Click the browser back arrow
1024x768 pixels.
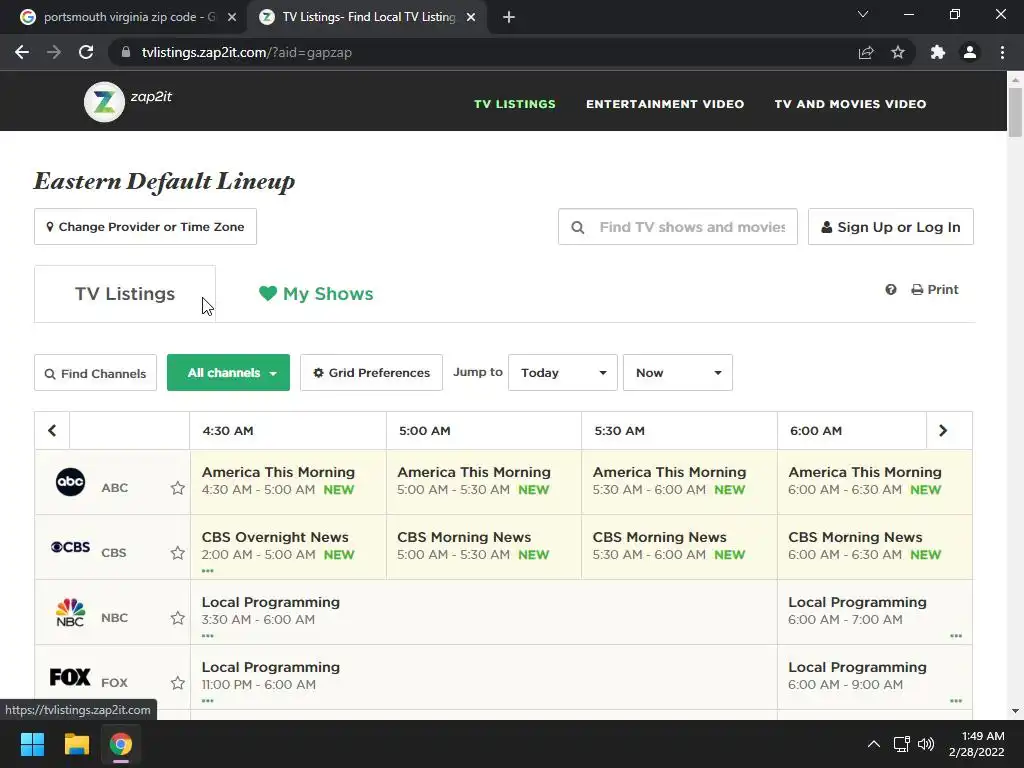pos(22,52)
